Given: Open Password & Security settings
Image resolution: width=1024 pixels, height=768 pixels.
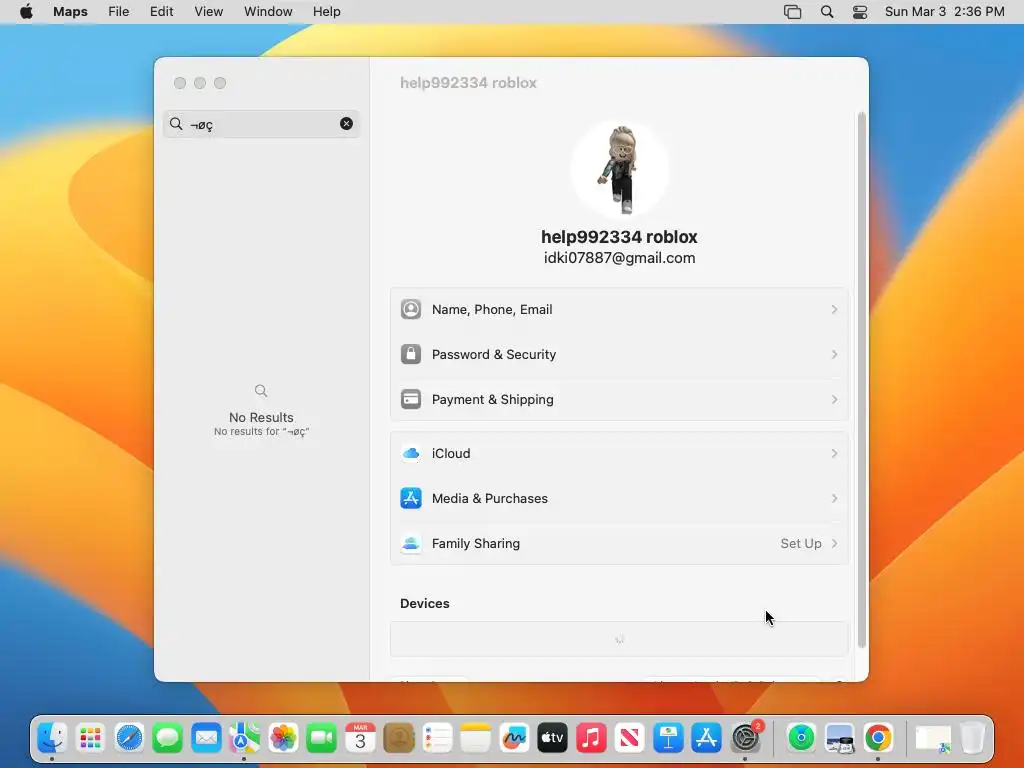Looking at the screenshot, I should point(619,355).
